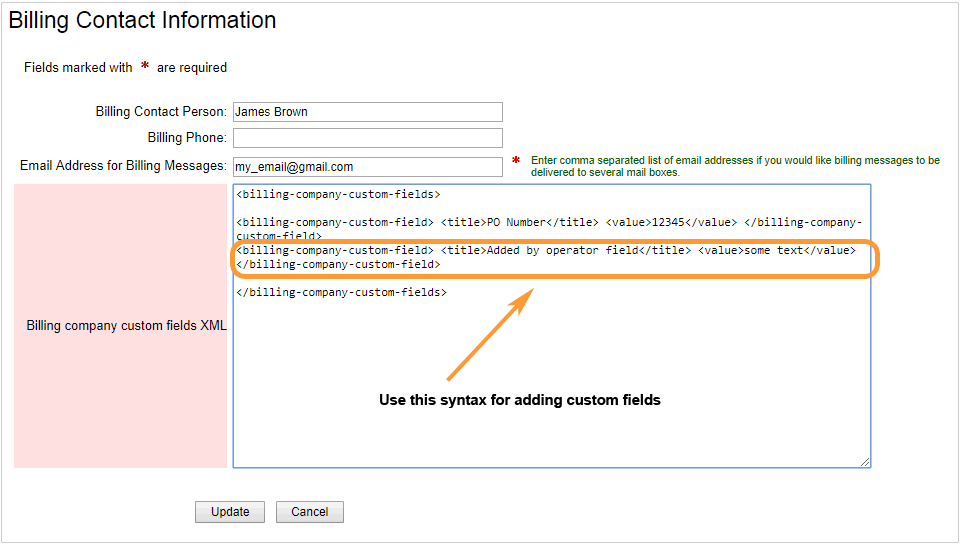Click the "Billing company custom fields XML" label
Image resolution: width=960 pixels, height=545 pixels.
pyautogui.click(x=126, y=325)
